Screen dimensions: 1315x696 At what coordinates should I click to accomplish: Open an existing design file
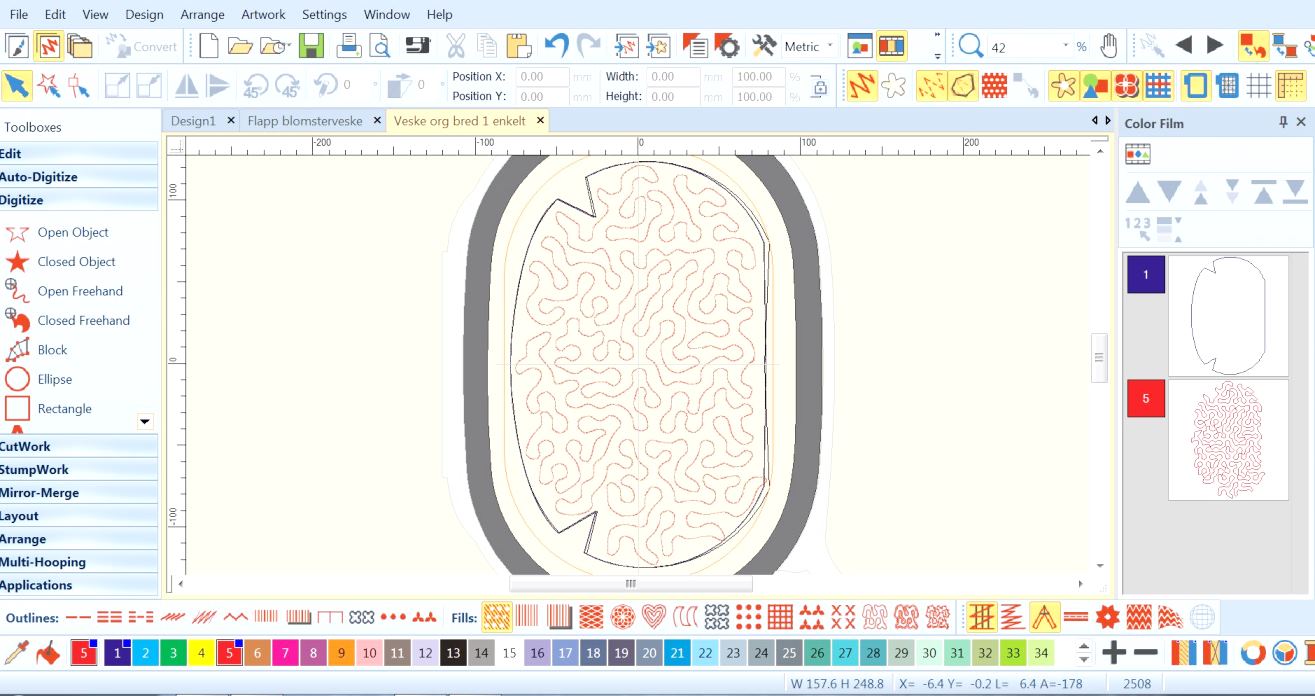point(240,46)
